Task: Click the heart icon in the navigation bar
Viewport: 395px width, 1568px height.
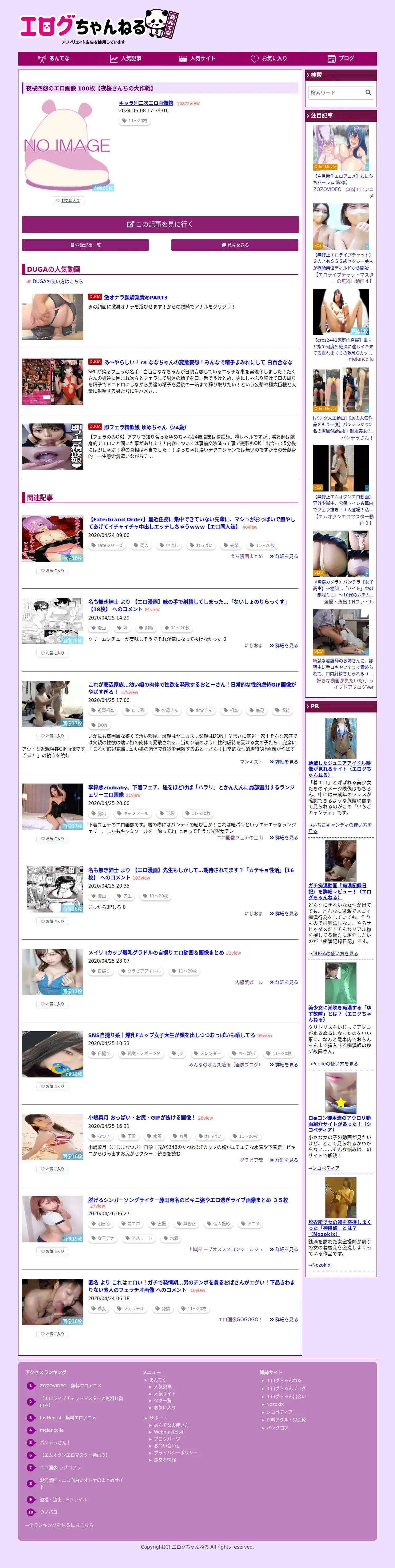Action: [254, 59]
